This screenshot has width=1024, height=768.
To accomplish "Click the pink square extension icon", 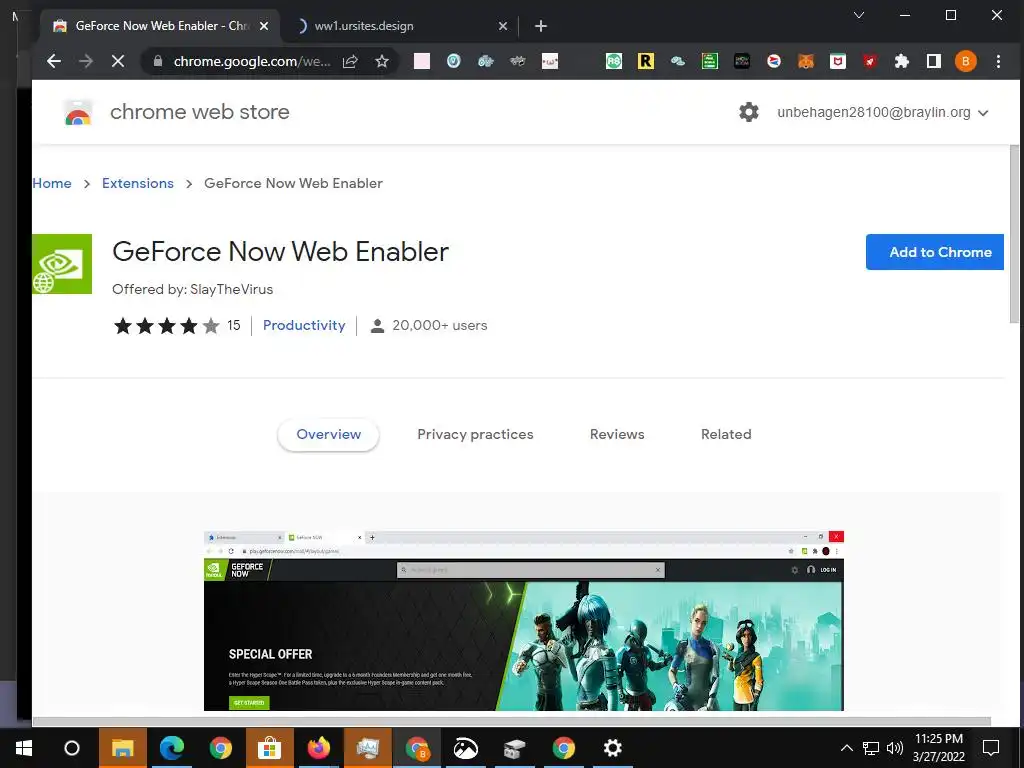I will click(x=422, y=61).
